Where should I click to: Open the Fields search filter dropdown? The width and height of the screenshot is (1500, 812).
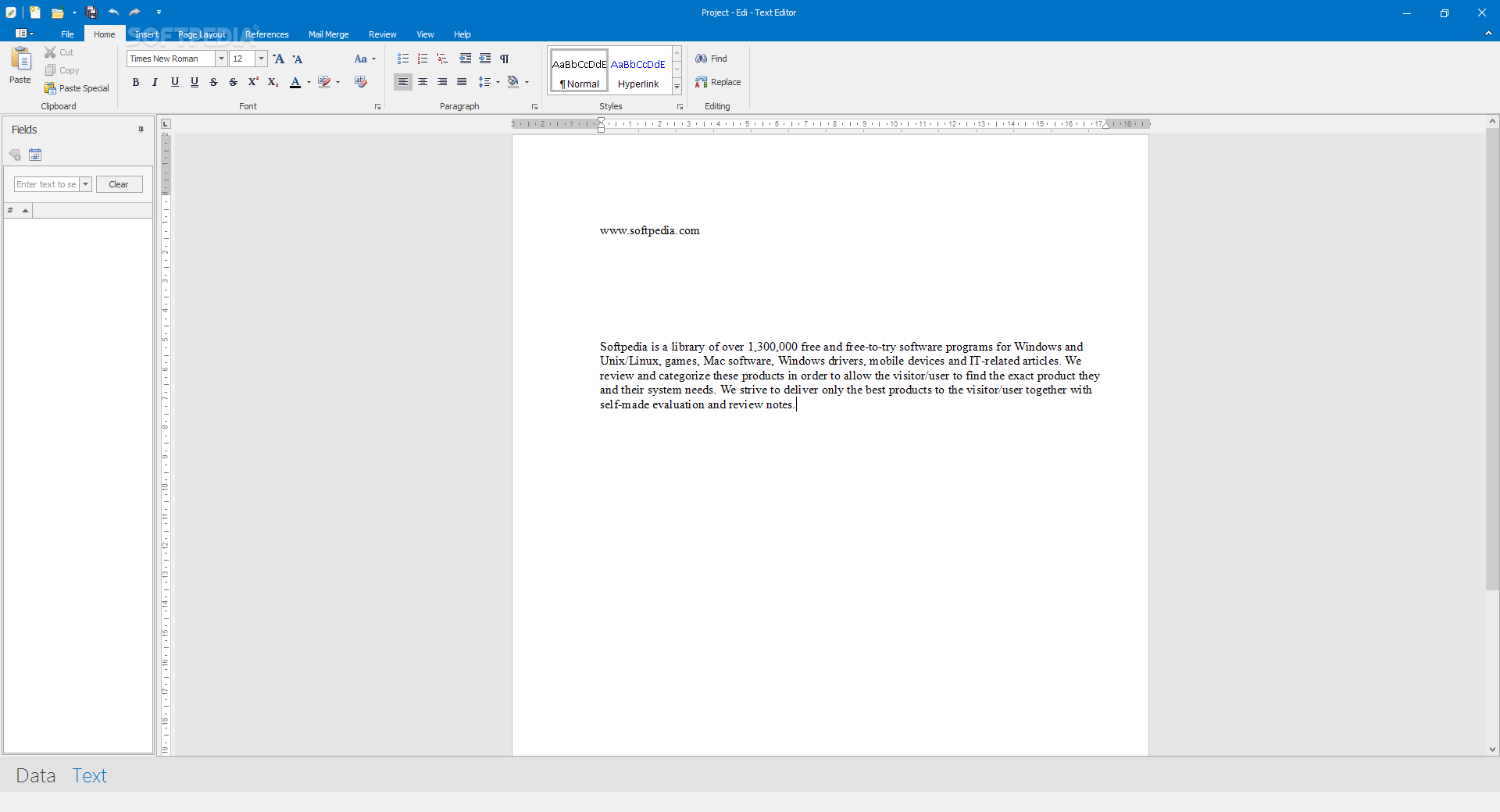pyautogui.click(x=85, y=184)
